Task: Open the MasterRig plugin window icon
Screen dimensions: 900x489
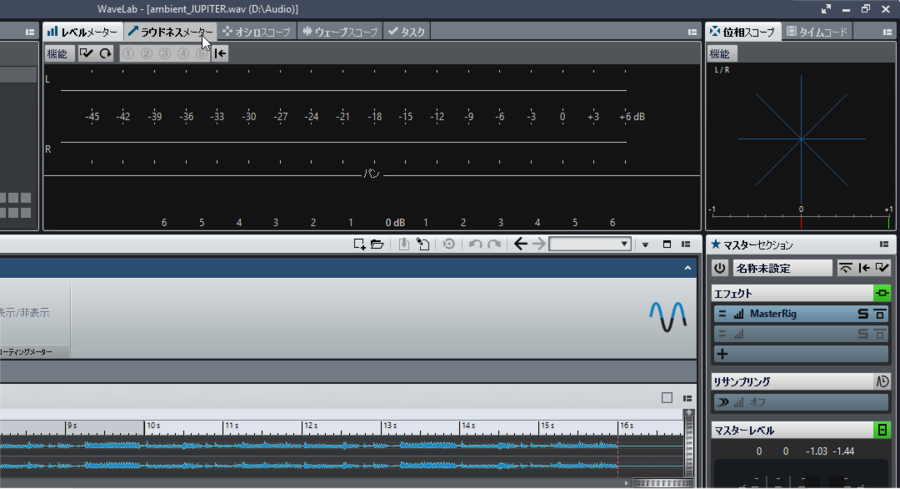Action: (x=880, y=314)
